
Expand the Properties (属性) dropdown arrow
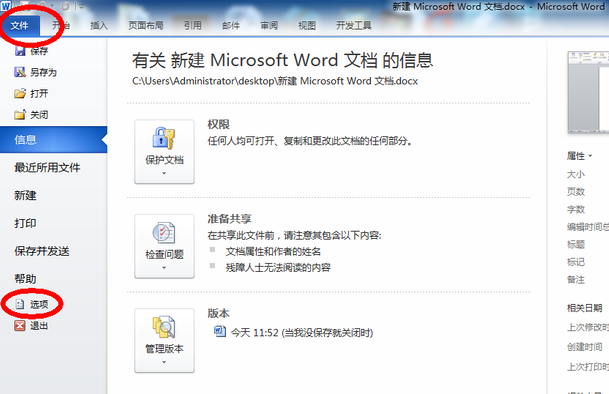tap(590, 156)
